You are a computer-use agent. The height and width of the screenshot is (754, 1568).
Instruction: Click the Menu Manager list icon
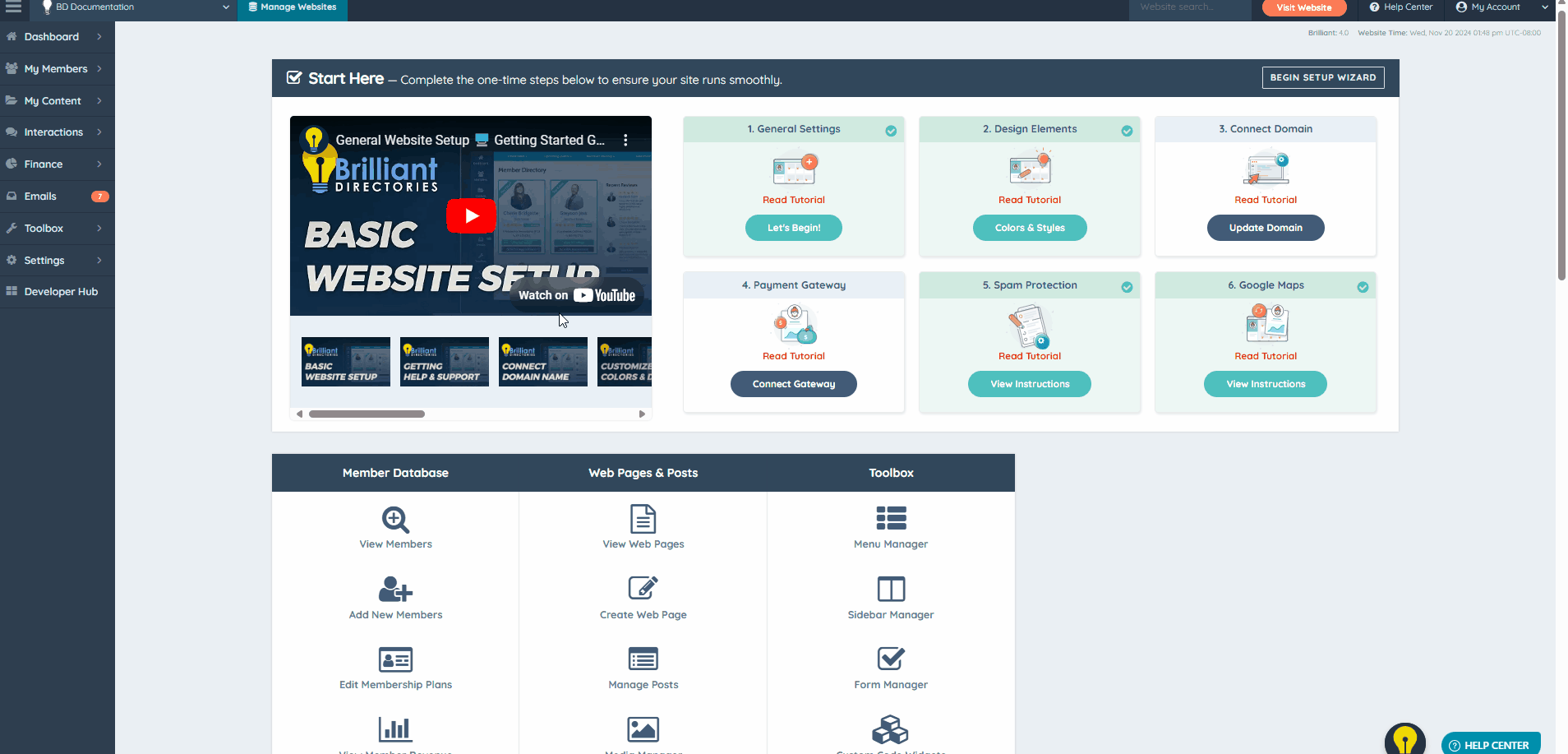pyautogui.click(x=891, y=518)
